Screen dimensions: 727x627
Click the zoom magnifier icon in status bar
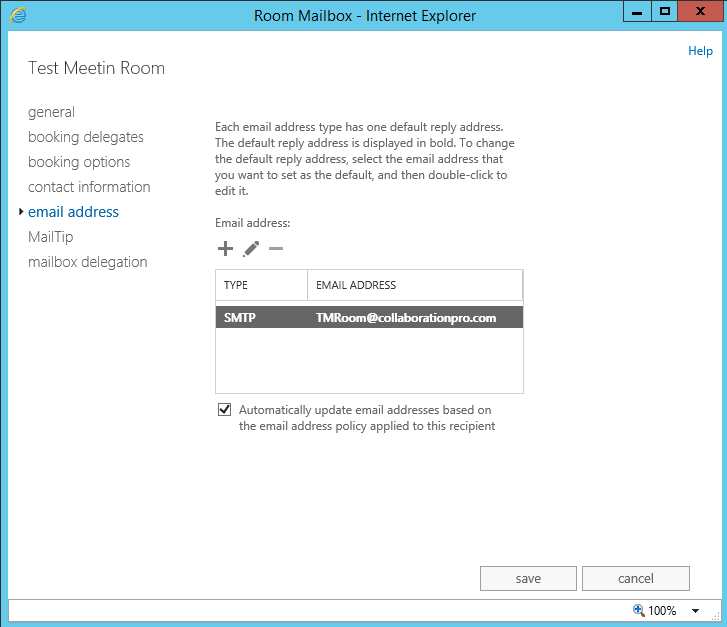click(x=639, y=610)
